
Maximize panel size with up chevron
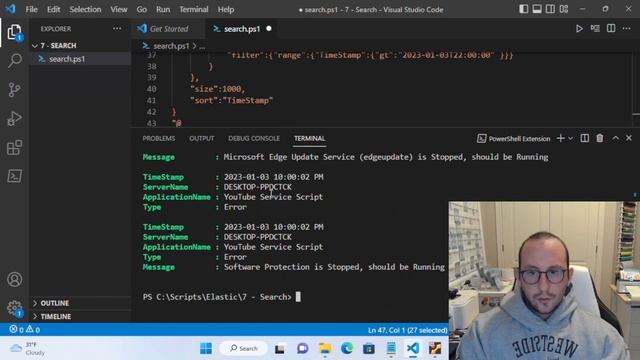[615, 138]
